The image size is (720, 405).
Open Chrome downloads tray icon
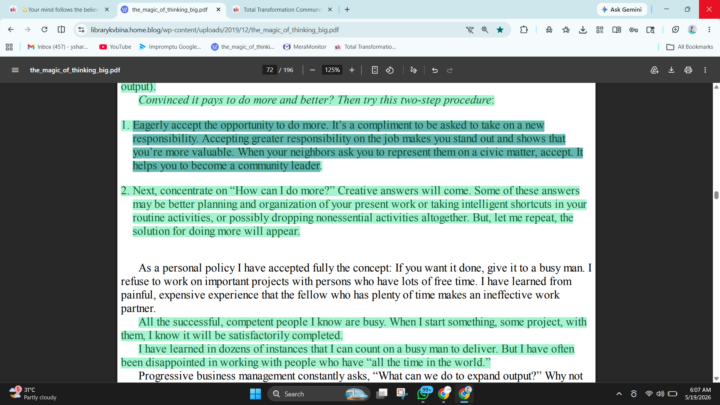(583, 30)
